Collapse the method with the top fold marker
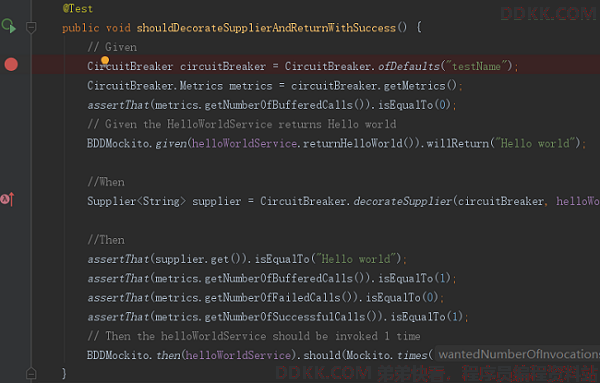 coord(31,28)
